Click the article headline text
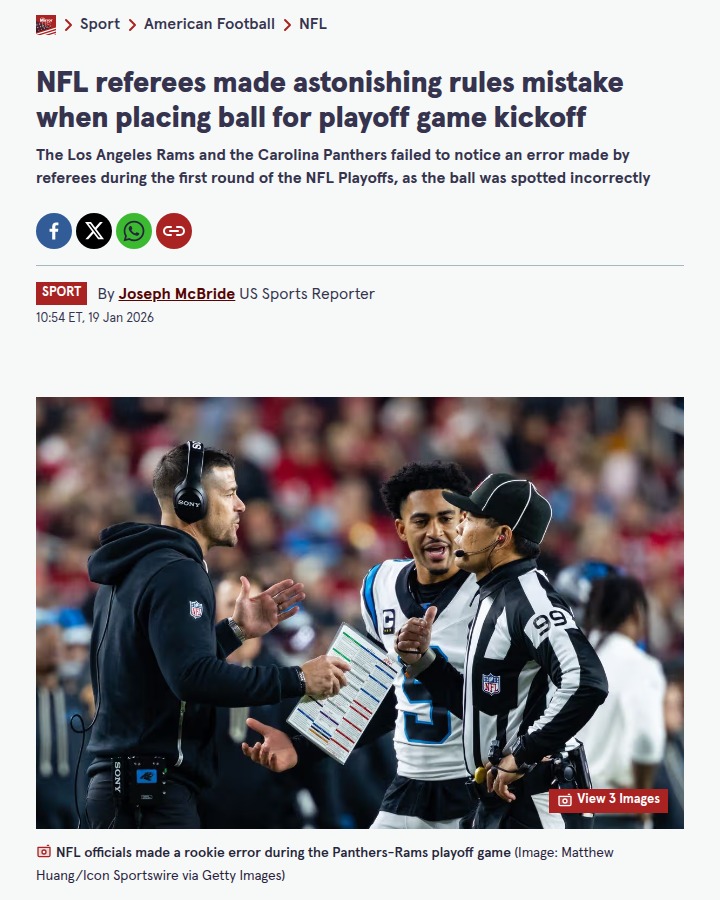The height and width of the screenshot is (900, 720). [x=330, y=100]
